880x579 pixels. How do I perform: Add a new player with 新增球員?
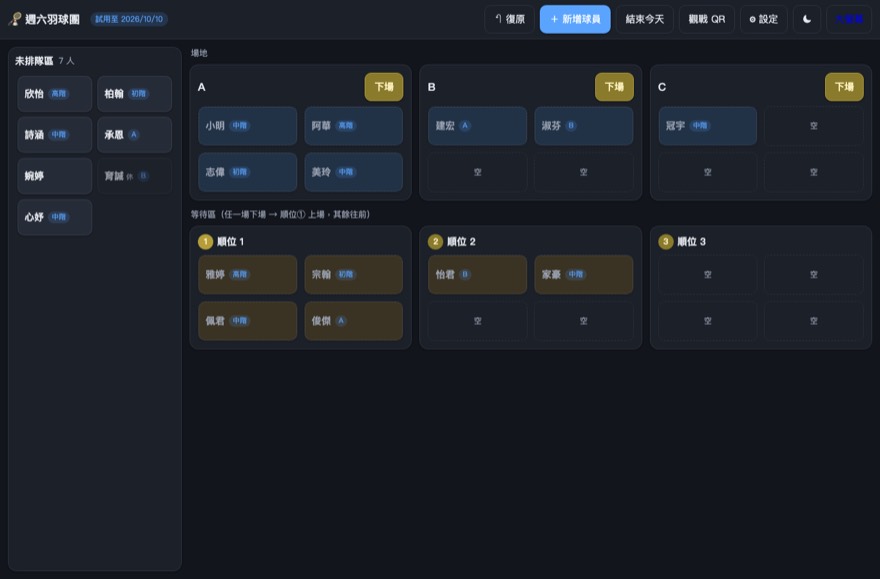tap(575, 19)
